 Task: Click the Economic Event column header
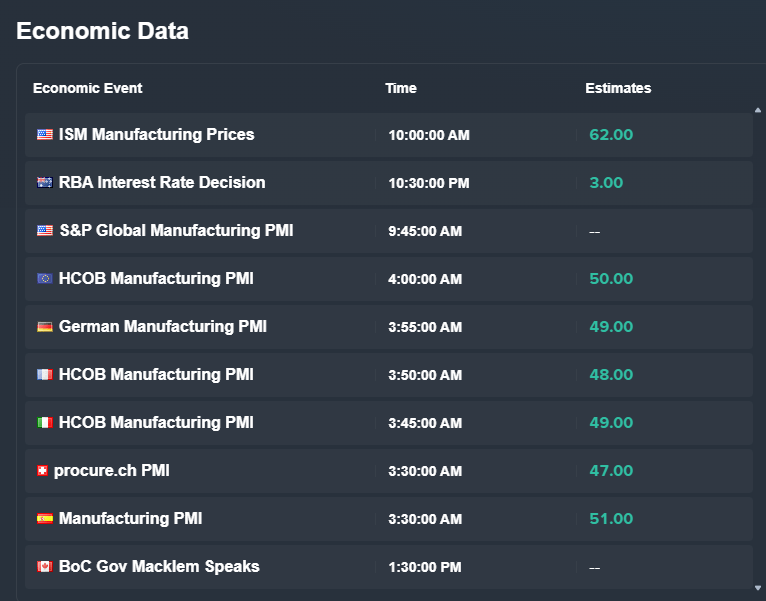click(x=87, y=88)
